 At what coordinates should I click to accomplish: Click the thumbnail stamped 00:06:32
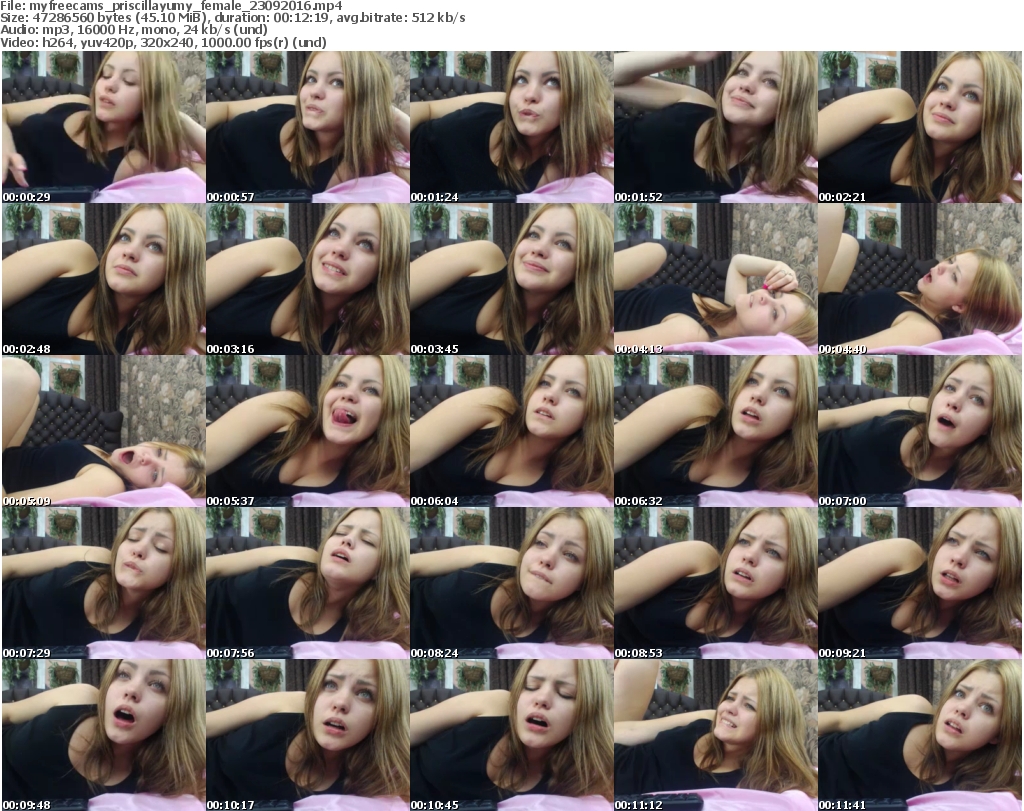click(715, 432)
